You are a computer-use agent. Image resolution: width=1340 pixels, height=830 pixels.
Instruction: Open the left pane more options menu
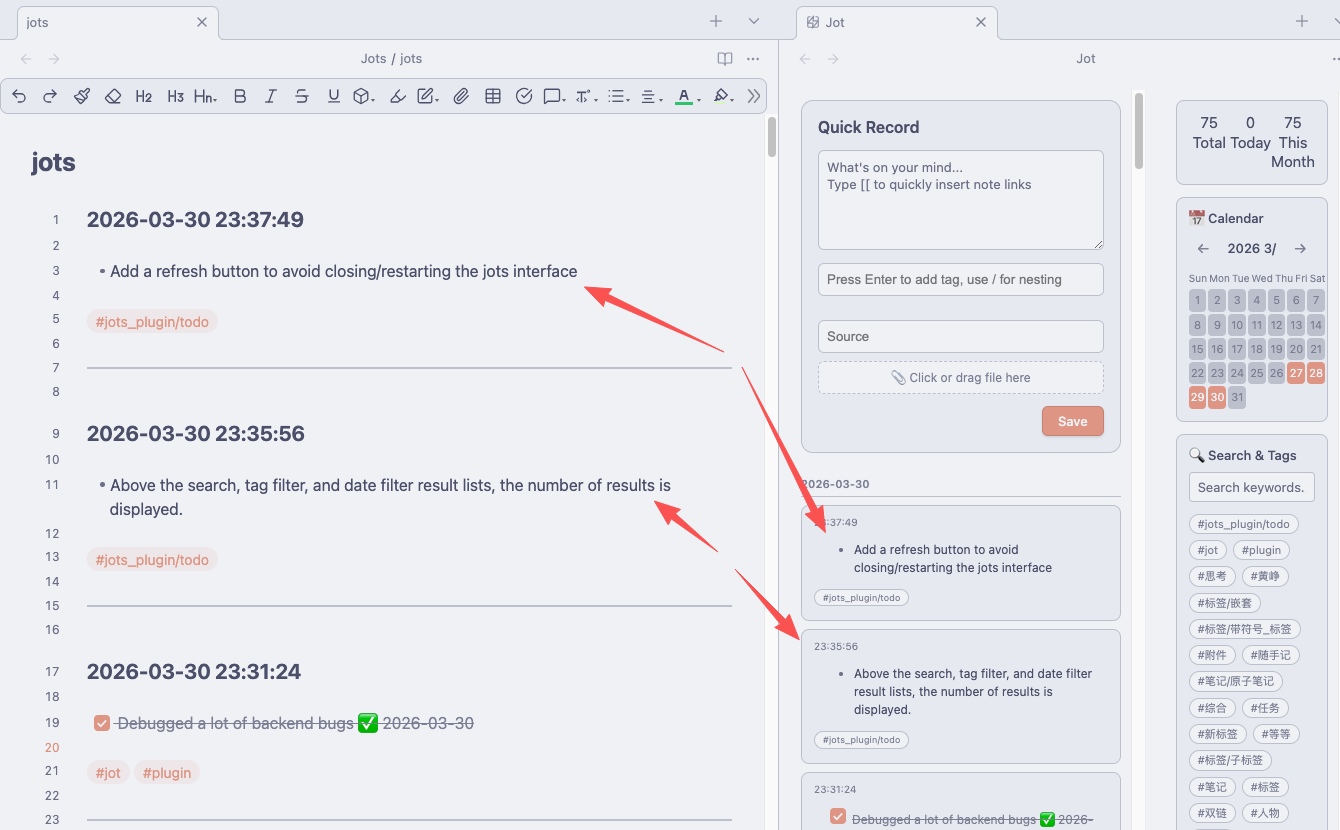pos(753,59)
